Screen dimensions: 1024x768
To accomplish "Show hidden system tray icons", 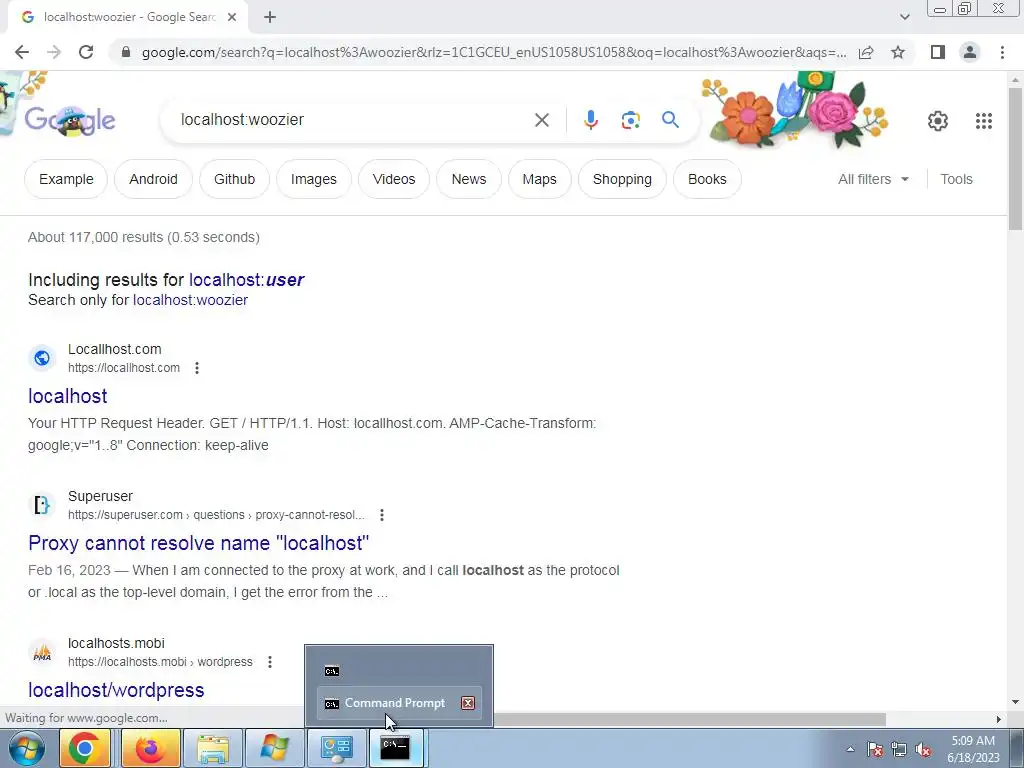I will tap(850, 749).
